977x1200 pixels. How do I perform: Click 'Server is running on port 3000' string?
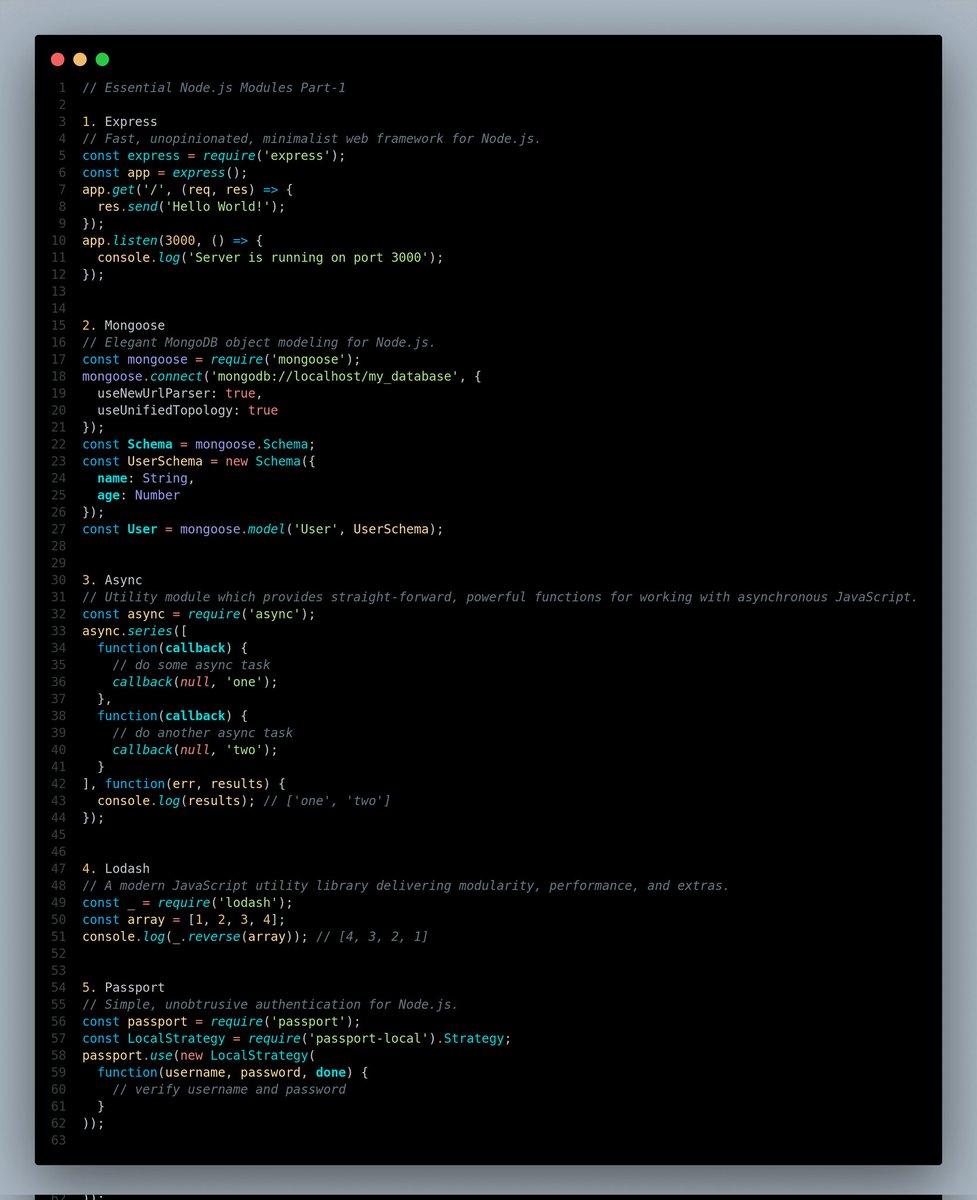[x=308, y=257]
